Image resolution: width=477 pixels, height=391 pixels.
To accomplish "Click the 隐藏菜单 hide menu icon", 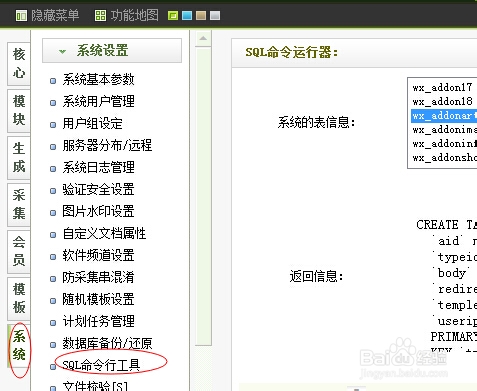I will point(21,15).
